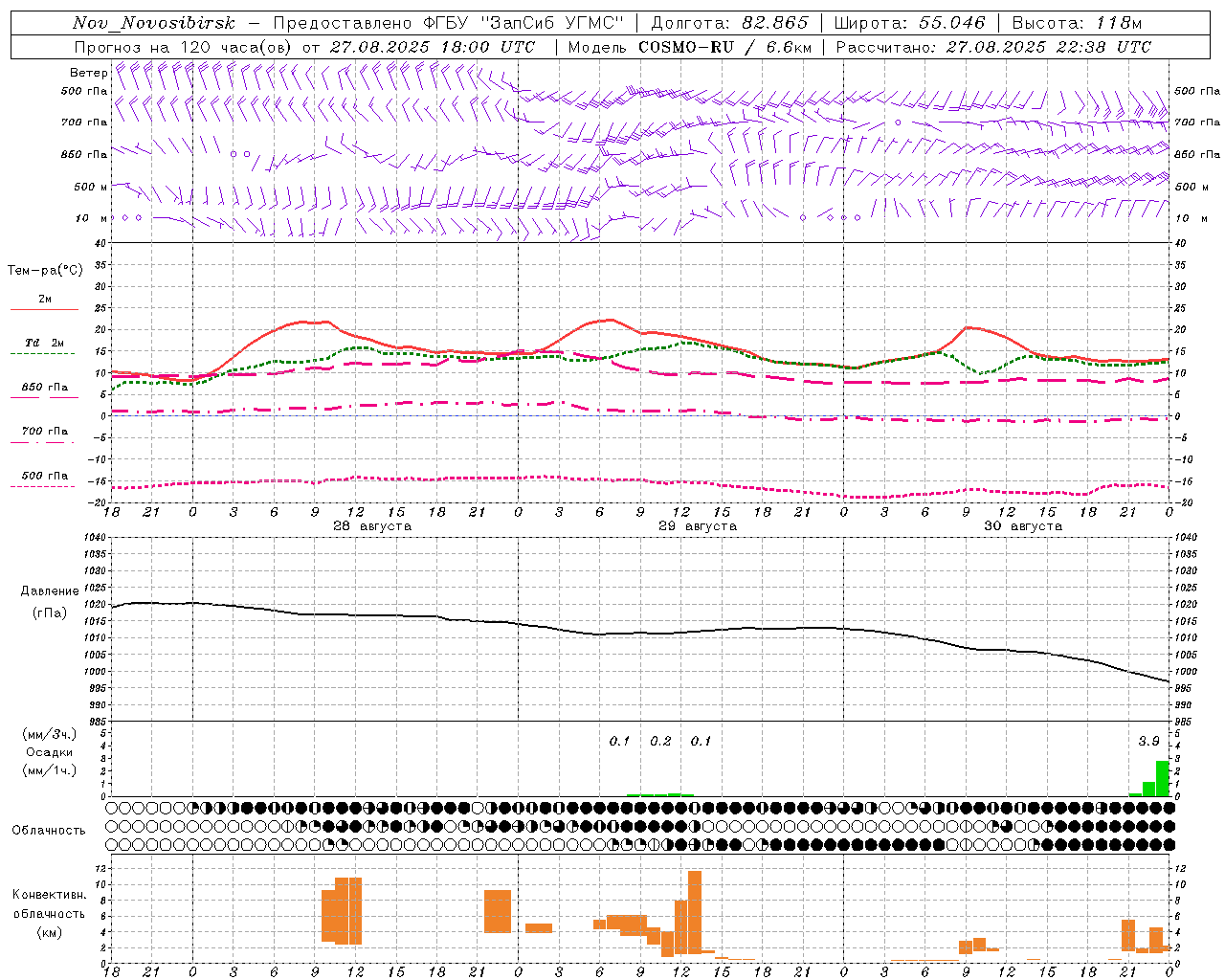
Task: Click the Прогноз на 120 часа(ов) text
Action: point(184,47)
